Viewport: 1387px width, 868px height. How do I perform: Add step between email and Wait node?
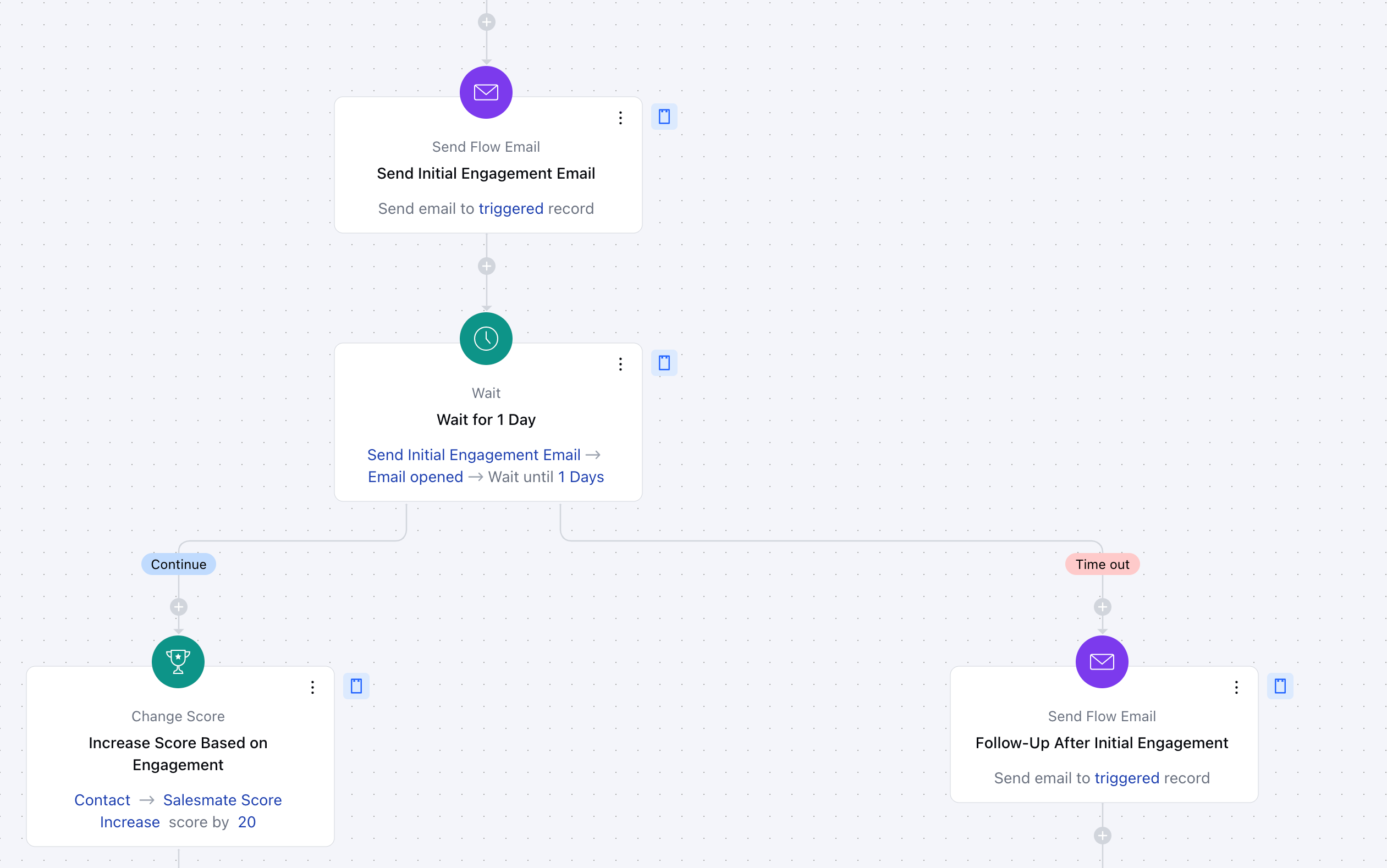487,267
